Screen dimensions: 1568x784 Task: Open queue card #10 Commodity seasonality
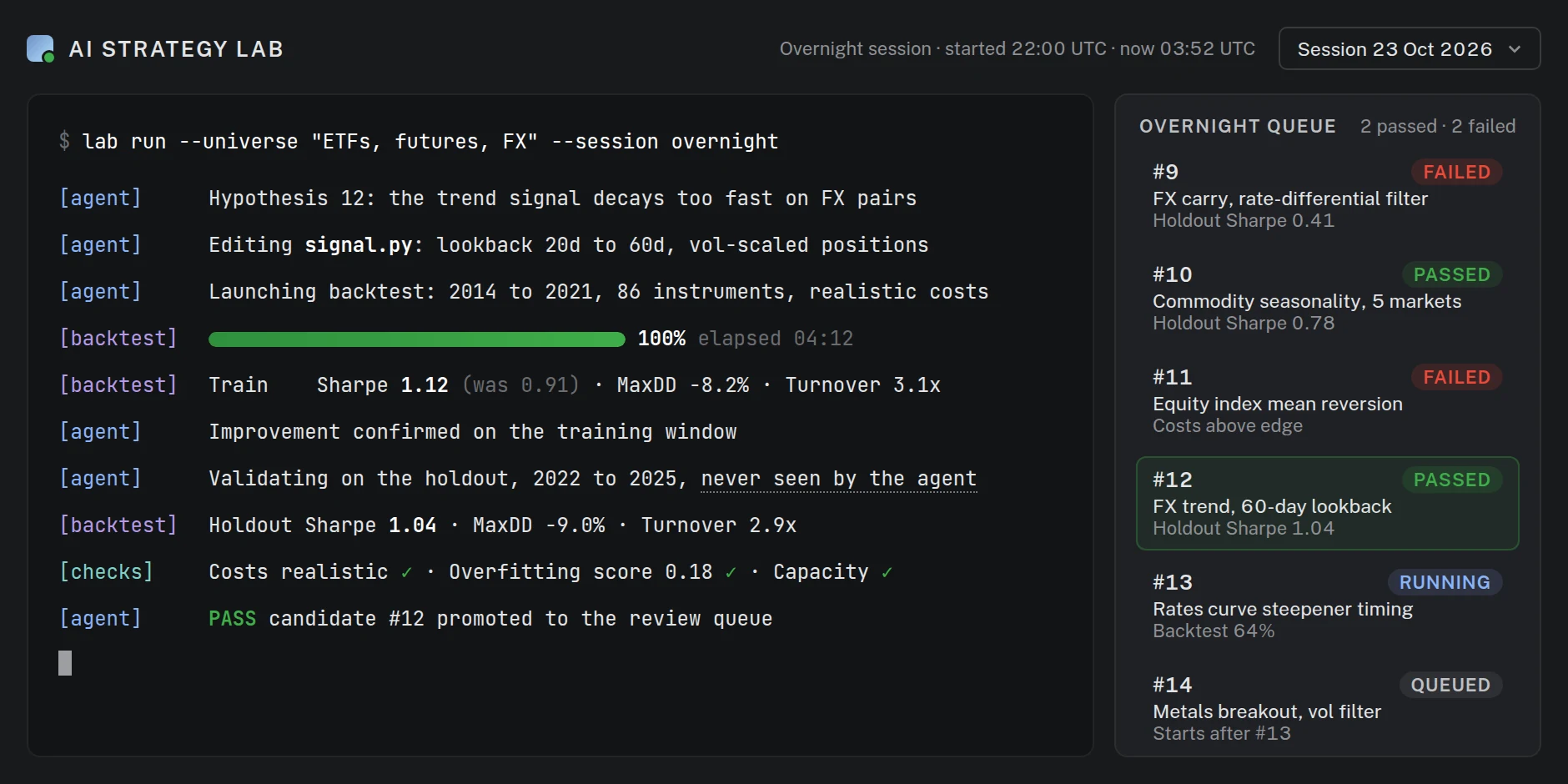(x=1327, y=298)
